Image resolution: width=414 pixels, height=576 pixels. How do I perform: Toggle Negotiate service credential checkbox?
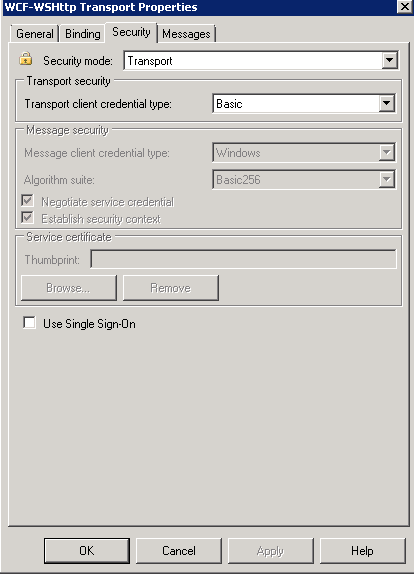[28, 201]
